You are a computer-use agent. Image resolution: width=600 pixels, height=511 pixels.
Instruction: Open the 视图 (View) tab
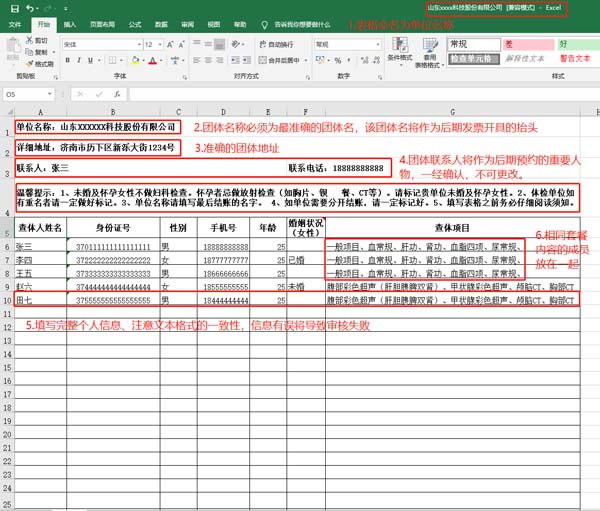point(214,24)
